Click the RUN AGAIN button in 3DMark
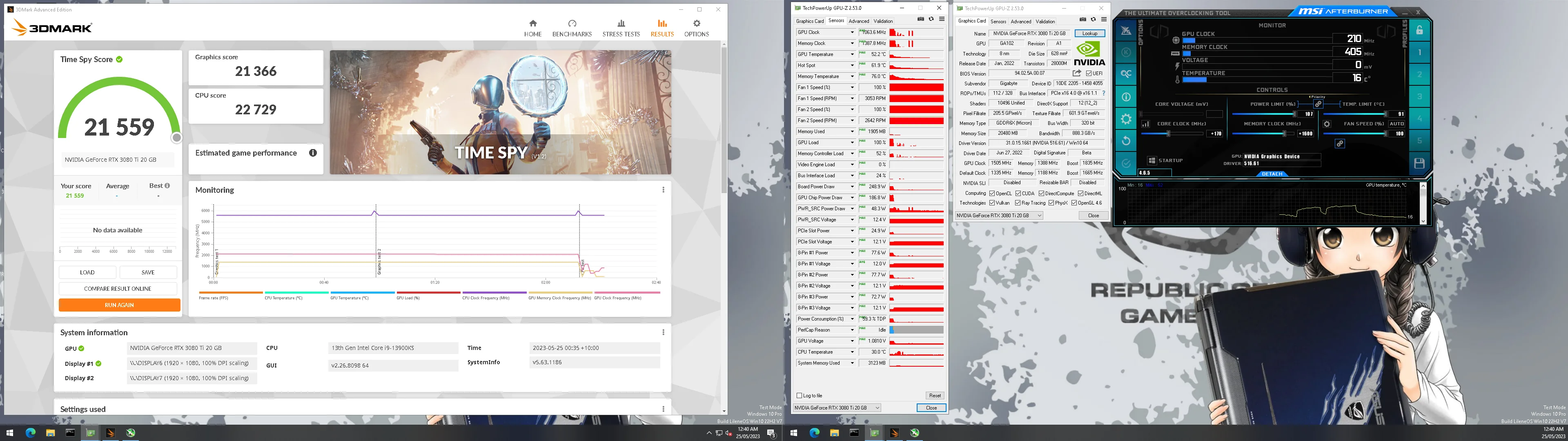The image size is (1568, 441). (119, 305)
